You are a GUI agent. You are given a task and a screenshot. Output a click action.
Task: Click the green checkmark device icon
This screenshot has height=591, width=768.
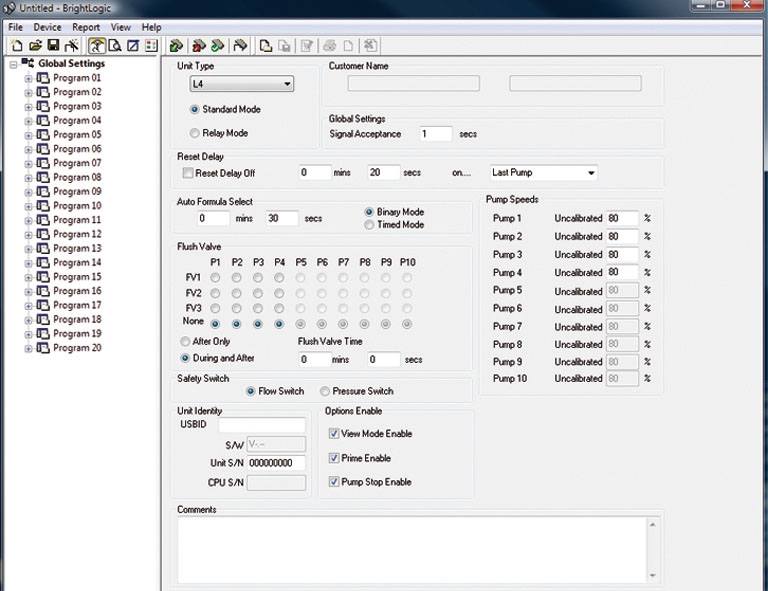217,46
